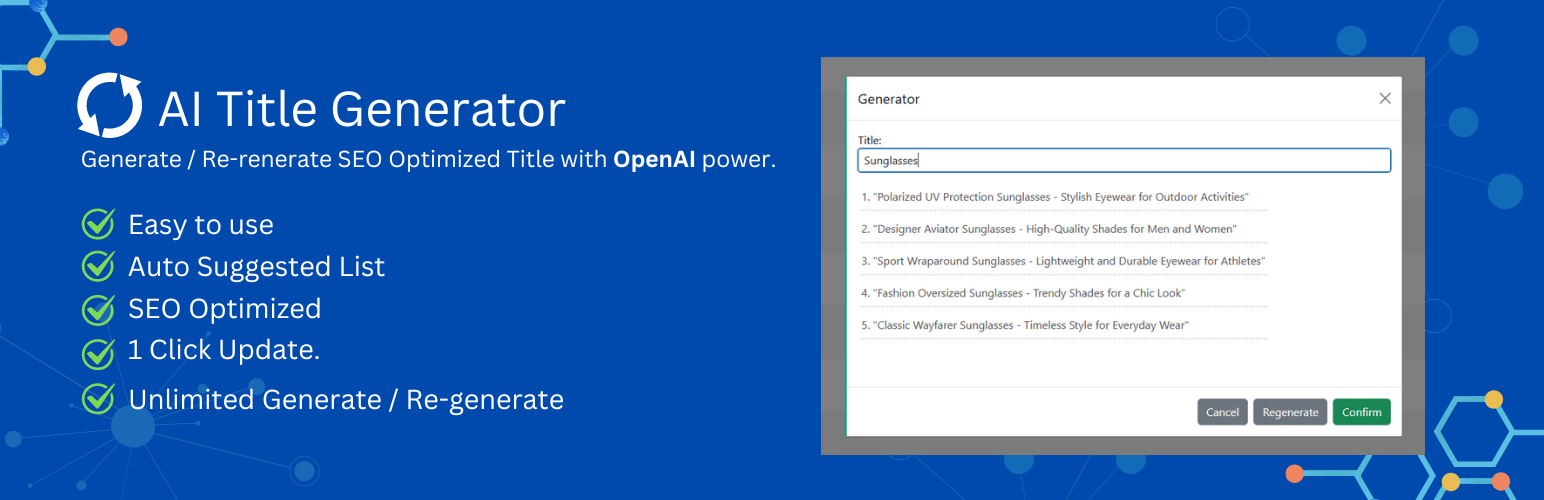
Task: Click the Cancel button
Action: tap(1222, 412)
